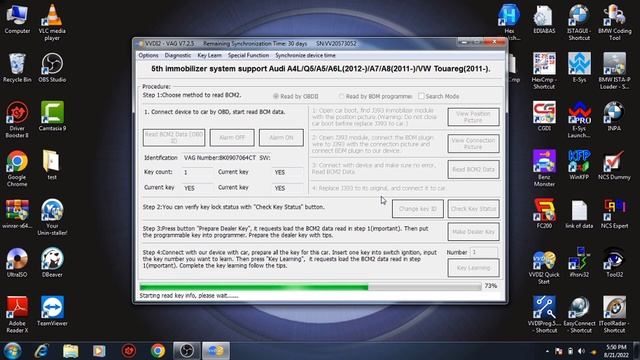
Task: Click the Key count value field
Action: (x=197, y=172)
